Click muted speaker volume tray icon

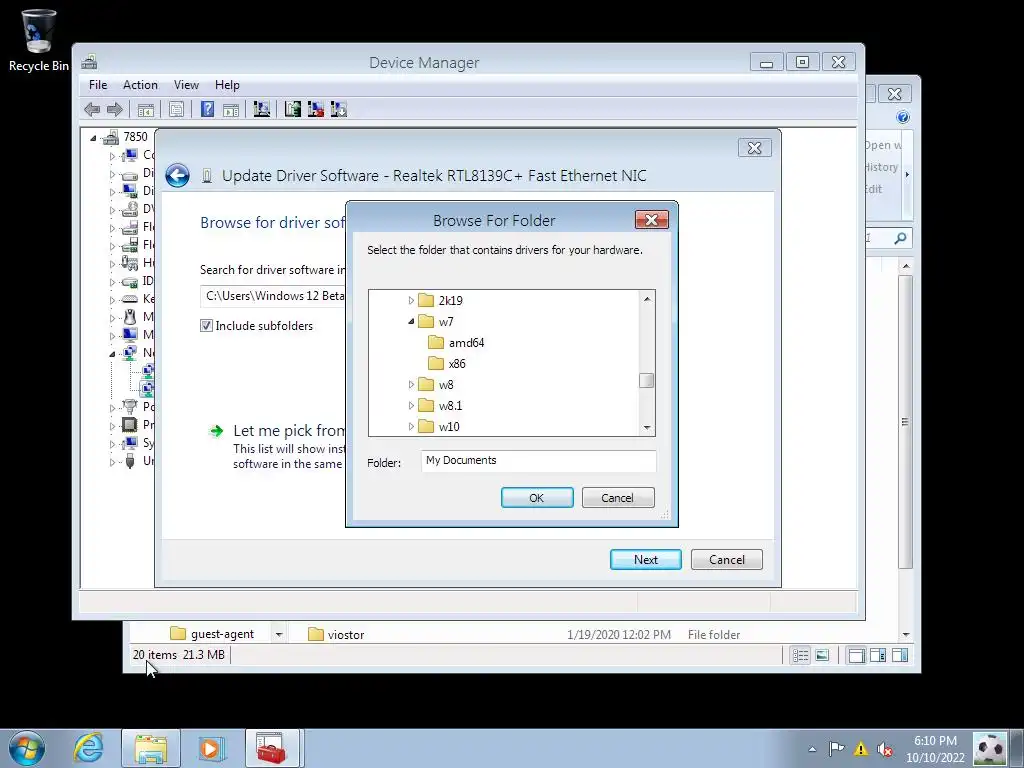[x=885, y=748]
